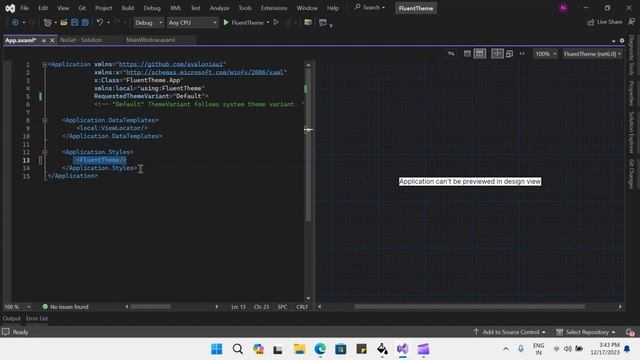Click the feedback icon at top right

631,22
